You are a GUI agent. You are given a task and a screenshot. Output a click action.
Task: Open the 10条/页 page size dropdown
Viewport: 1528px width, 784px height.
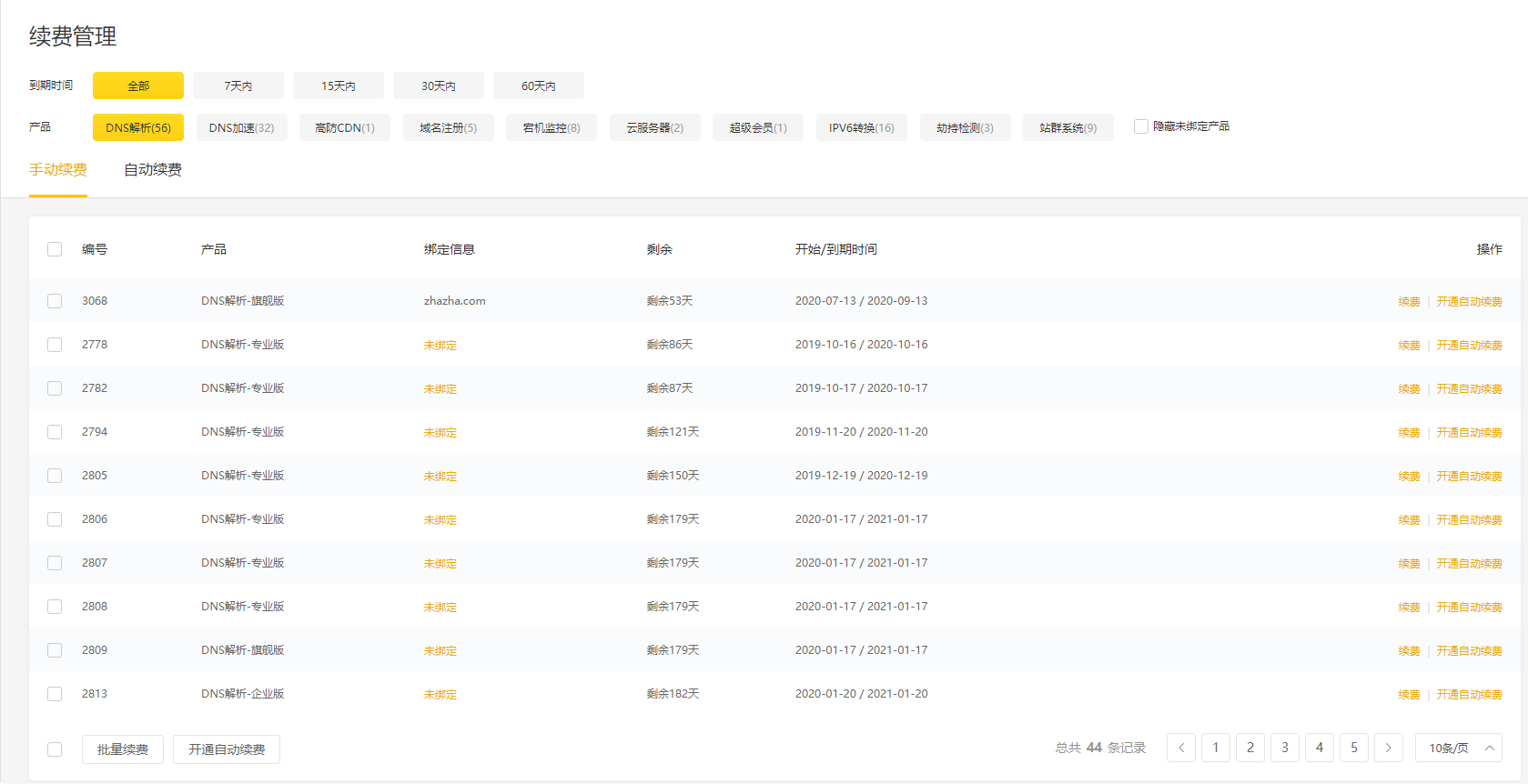coord(1459,748)
